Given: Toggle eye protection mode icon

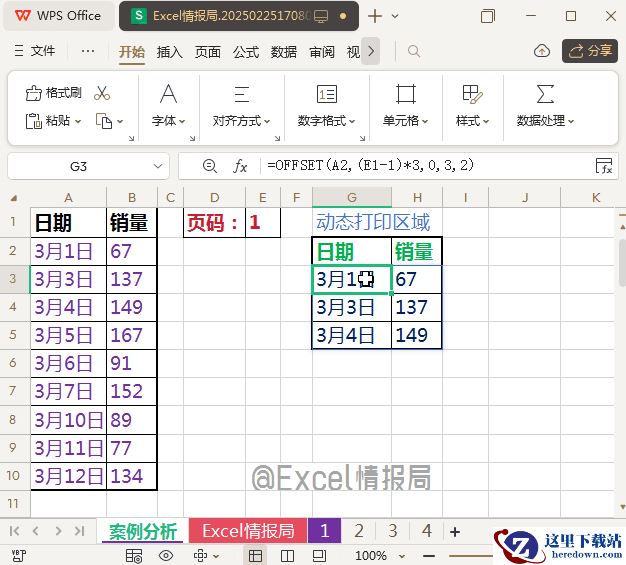Looking at the screenshot, I should click(x=166, y=556).
